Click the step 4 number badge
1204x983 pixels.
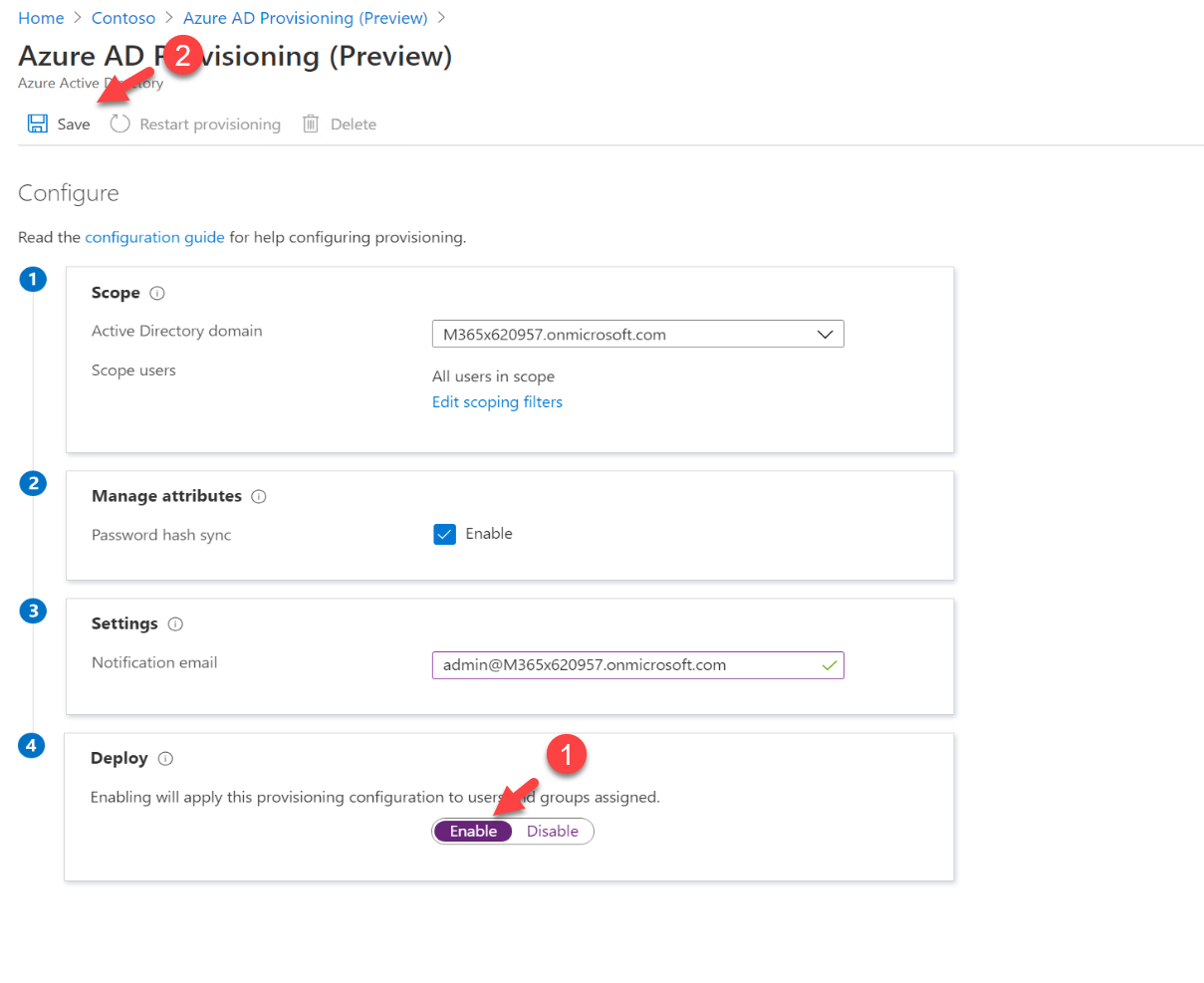tap(32, 745)
